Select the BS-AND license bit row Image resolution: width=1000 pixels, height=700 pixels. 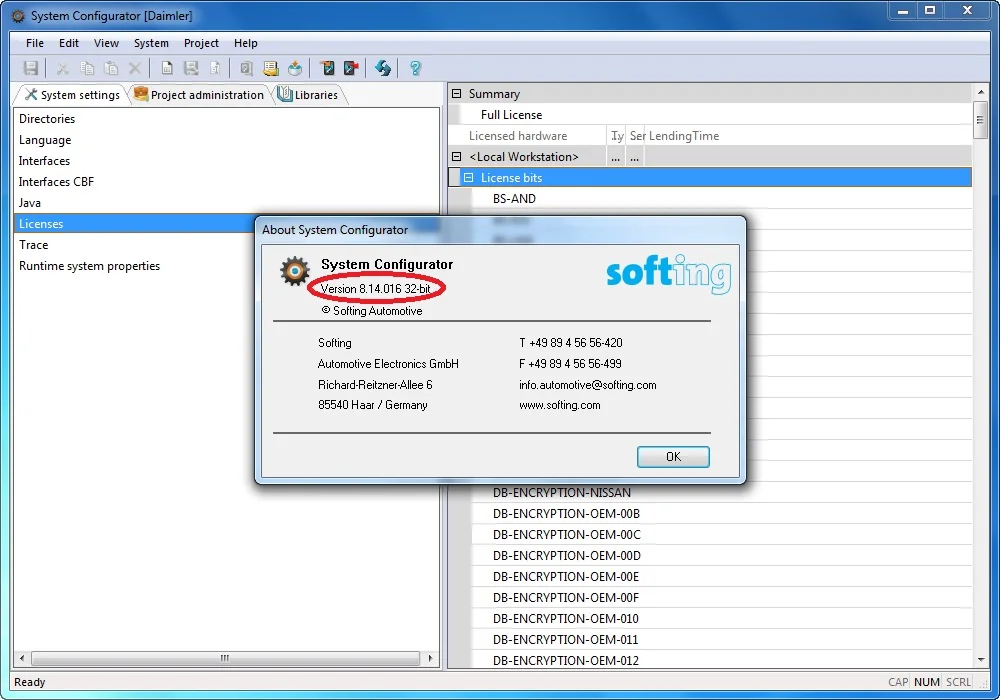(721, 199)
